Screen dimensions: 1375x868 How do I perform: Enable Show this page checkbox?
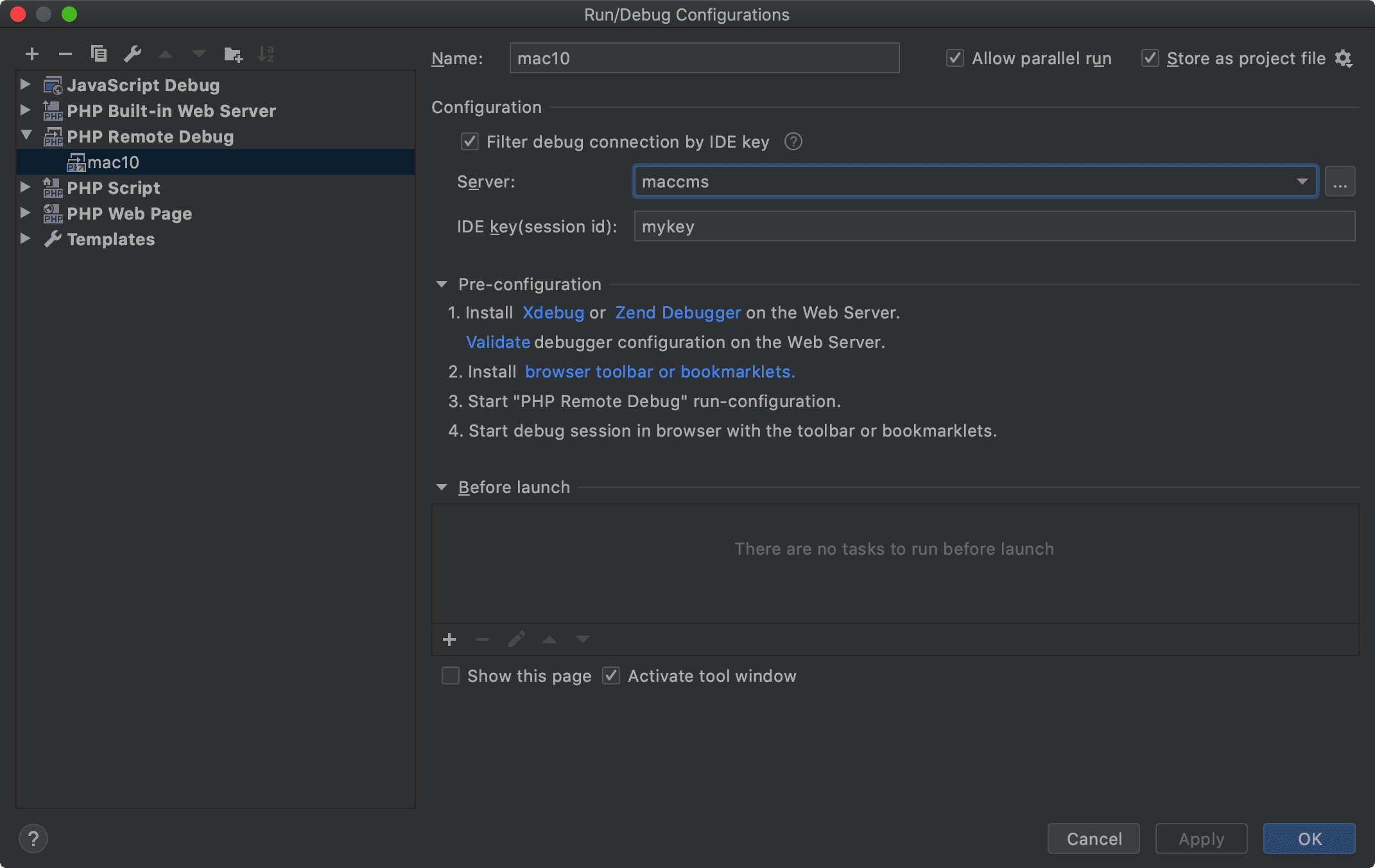tap(451, 676)
